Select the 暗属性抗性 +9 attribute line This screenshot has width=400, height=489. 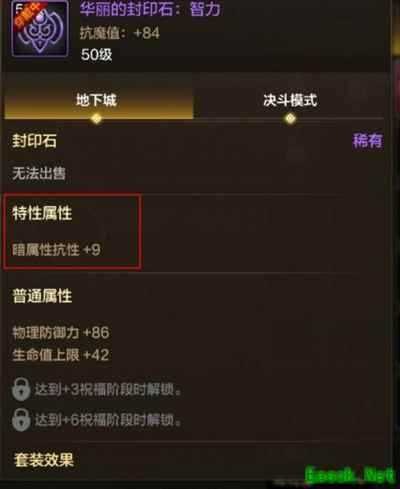tap(56, 250)
